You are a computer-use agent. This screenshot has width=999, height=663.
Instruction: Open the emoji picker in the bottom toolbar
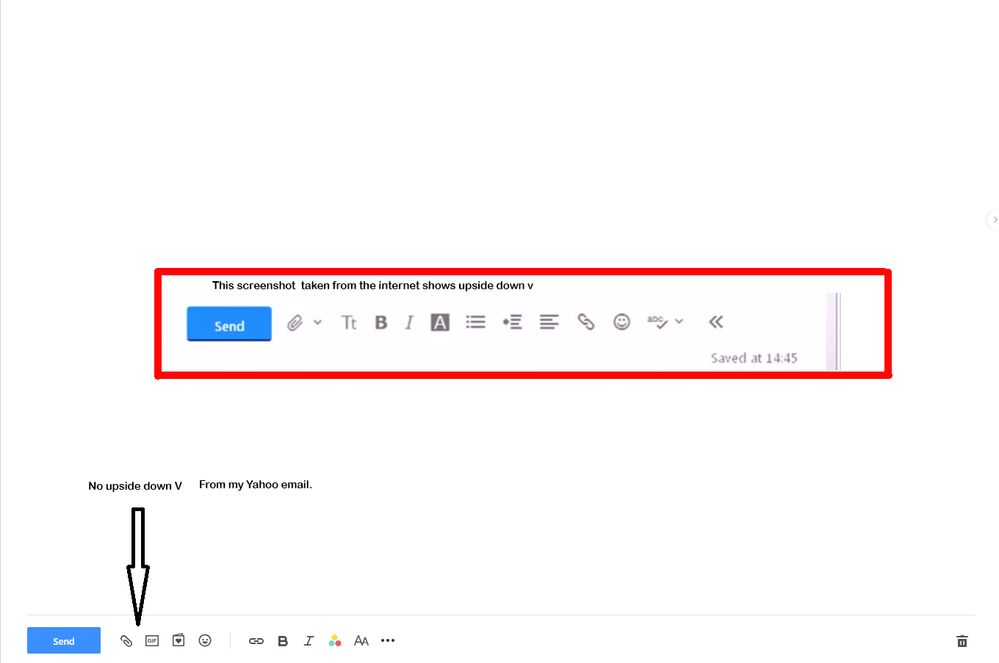coord(205,641)
